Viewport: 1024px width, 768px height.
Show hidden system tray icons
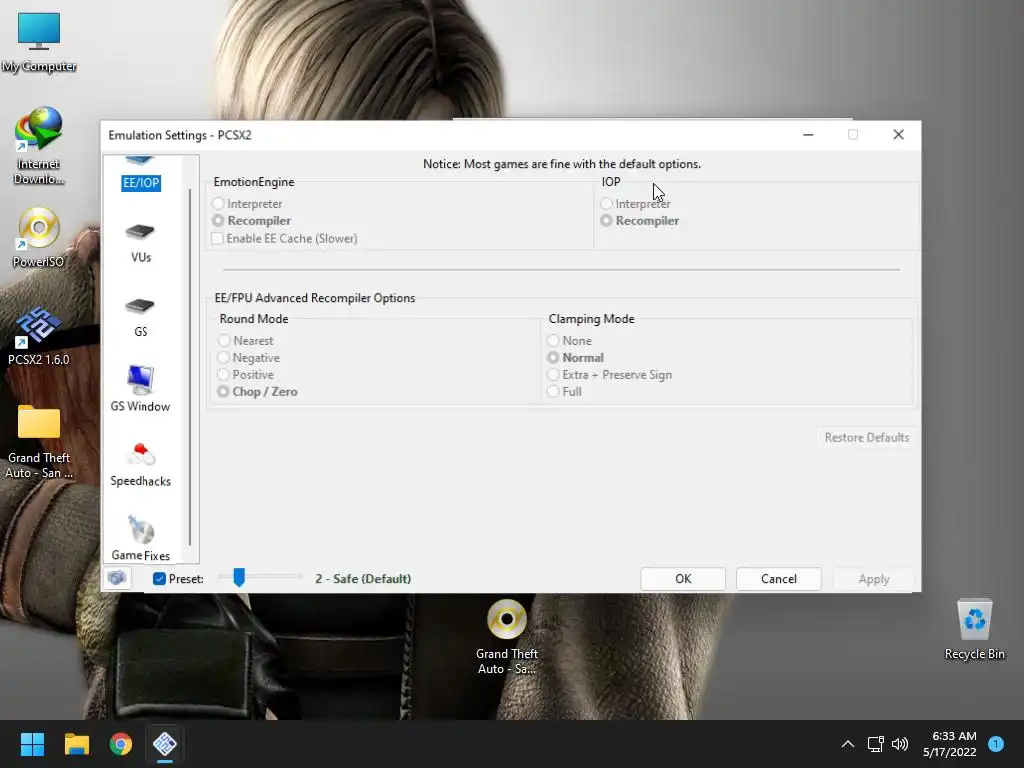[x=848, y=744]
